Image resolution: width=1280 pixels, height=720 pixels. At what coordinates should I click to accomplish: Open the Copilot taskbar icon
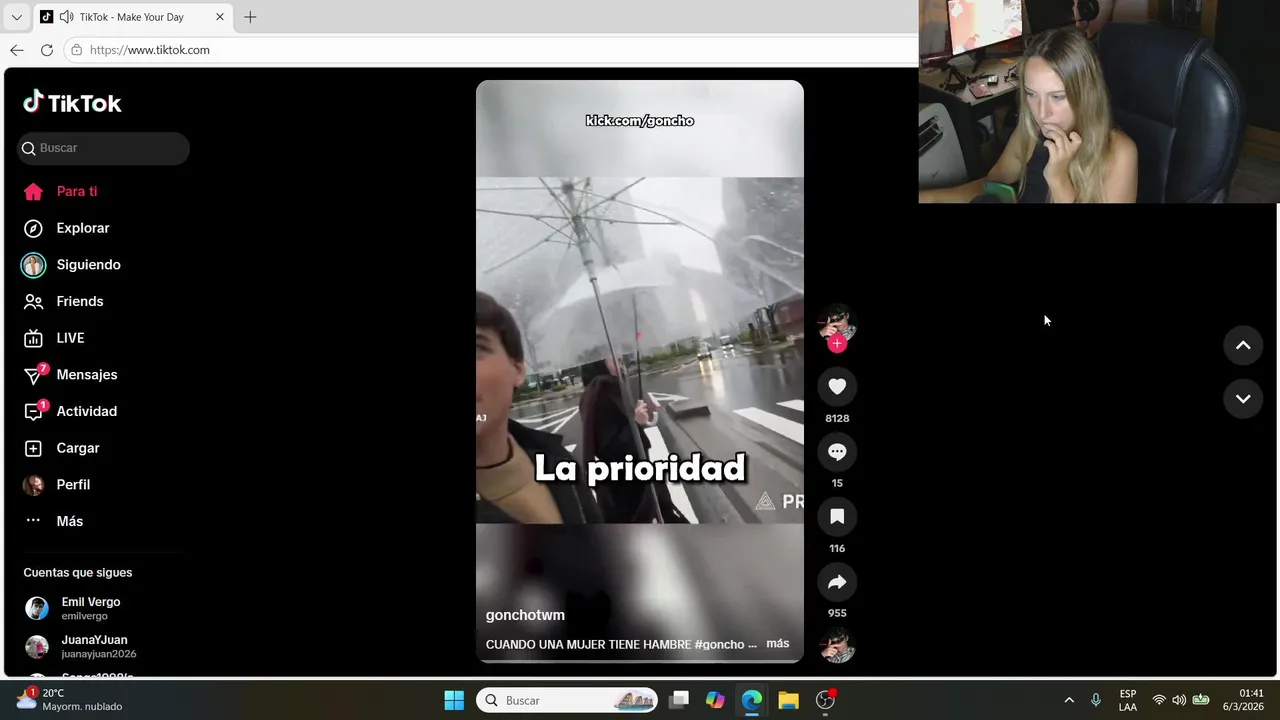[715, 700]
